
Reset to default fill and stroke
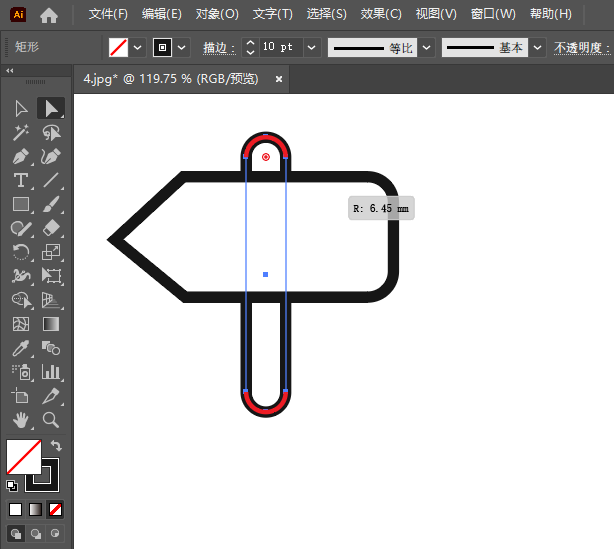point(12,486)
